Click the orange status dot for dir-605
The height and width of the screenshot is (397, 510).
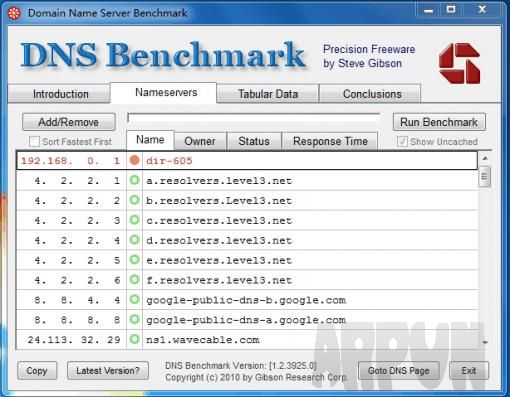tap(134, 160)
